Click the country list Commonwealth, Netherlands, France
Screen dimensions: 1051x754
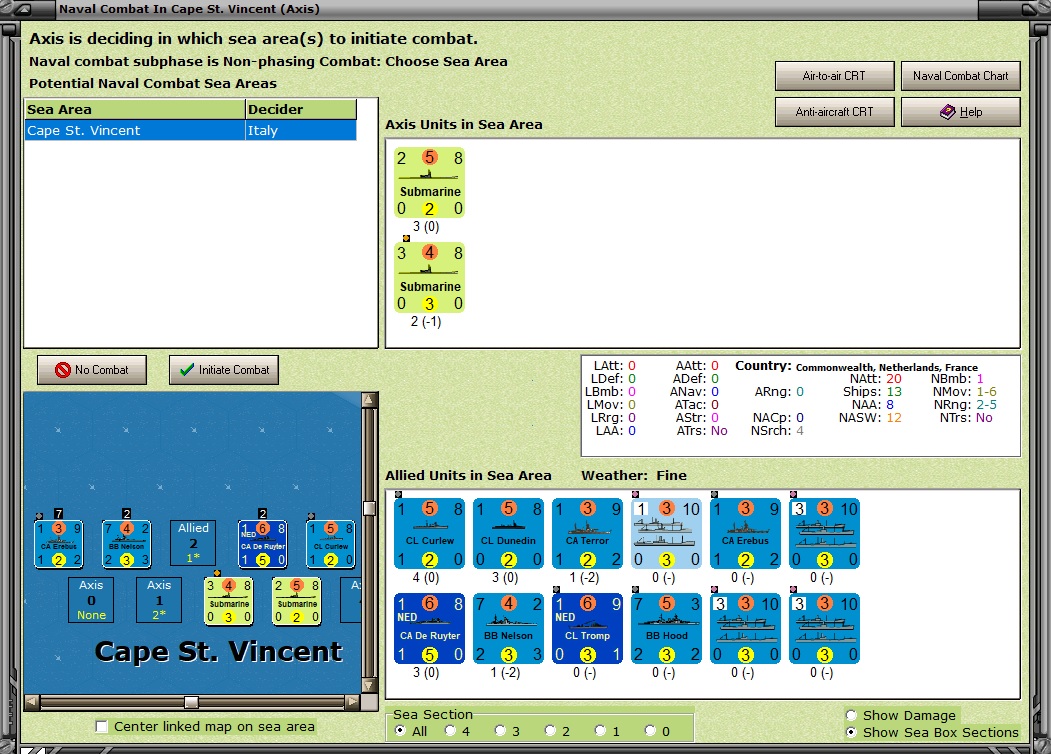(886, 367)
